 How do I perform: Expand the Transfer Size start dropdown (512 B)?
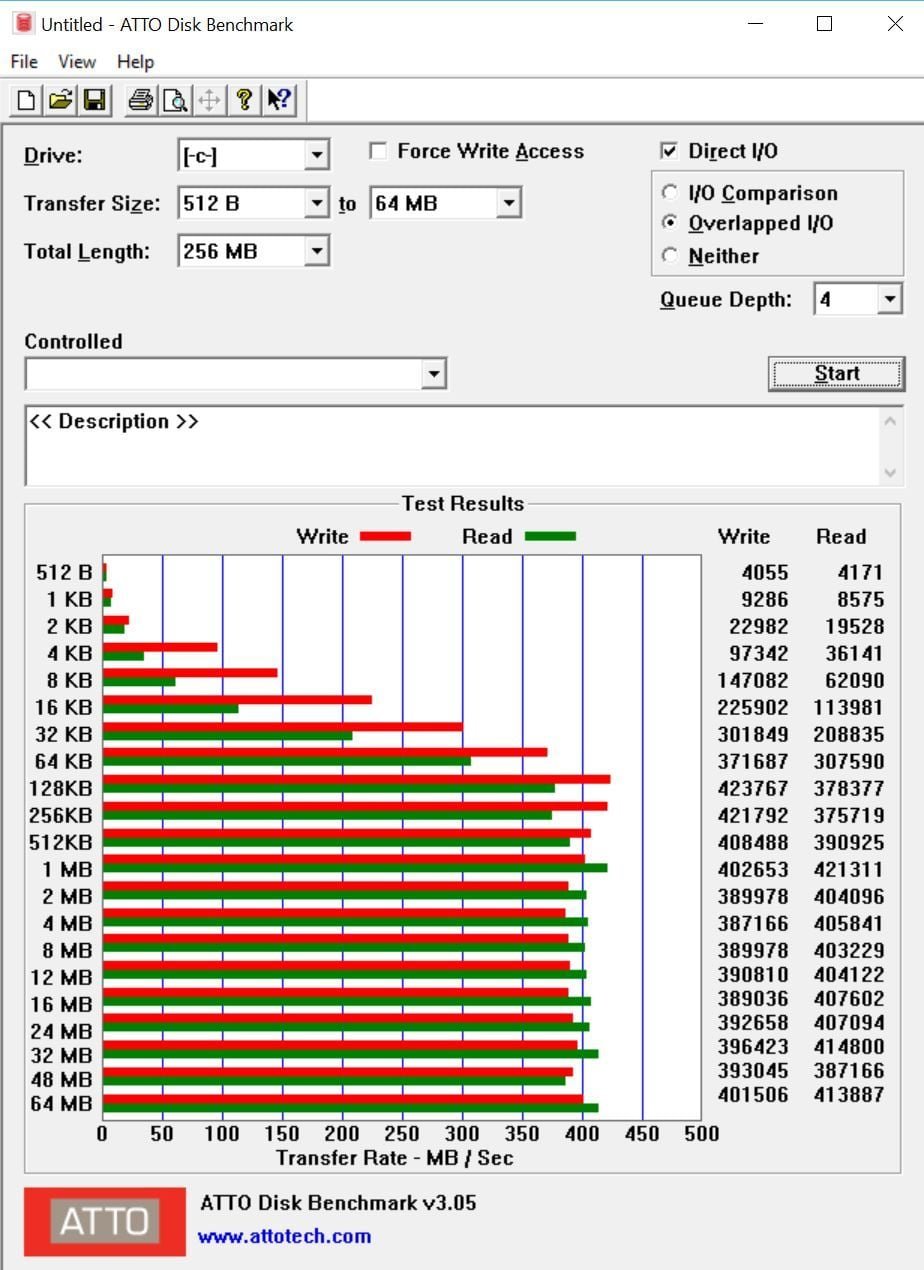317,204
